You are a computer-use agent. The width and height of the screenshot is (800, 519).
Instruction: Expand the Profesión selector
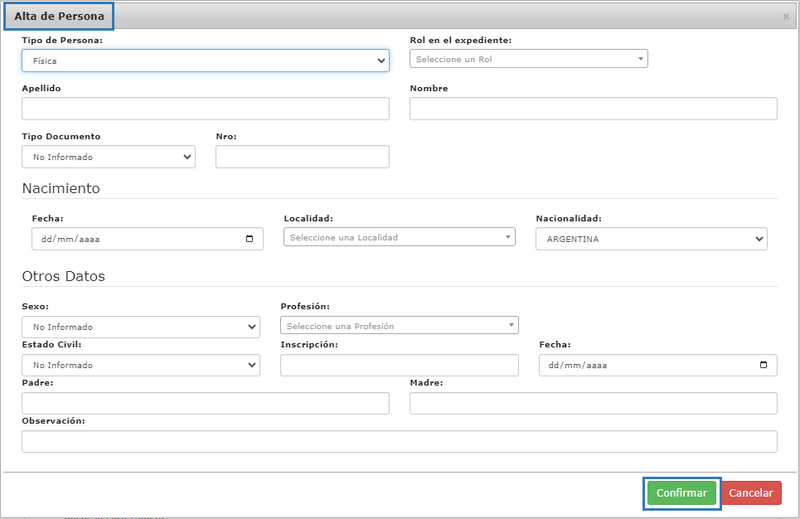click(399, 326)
